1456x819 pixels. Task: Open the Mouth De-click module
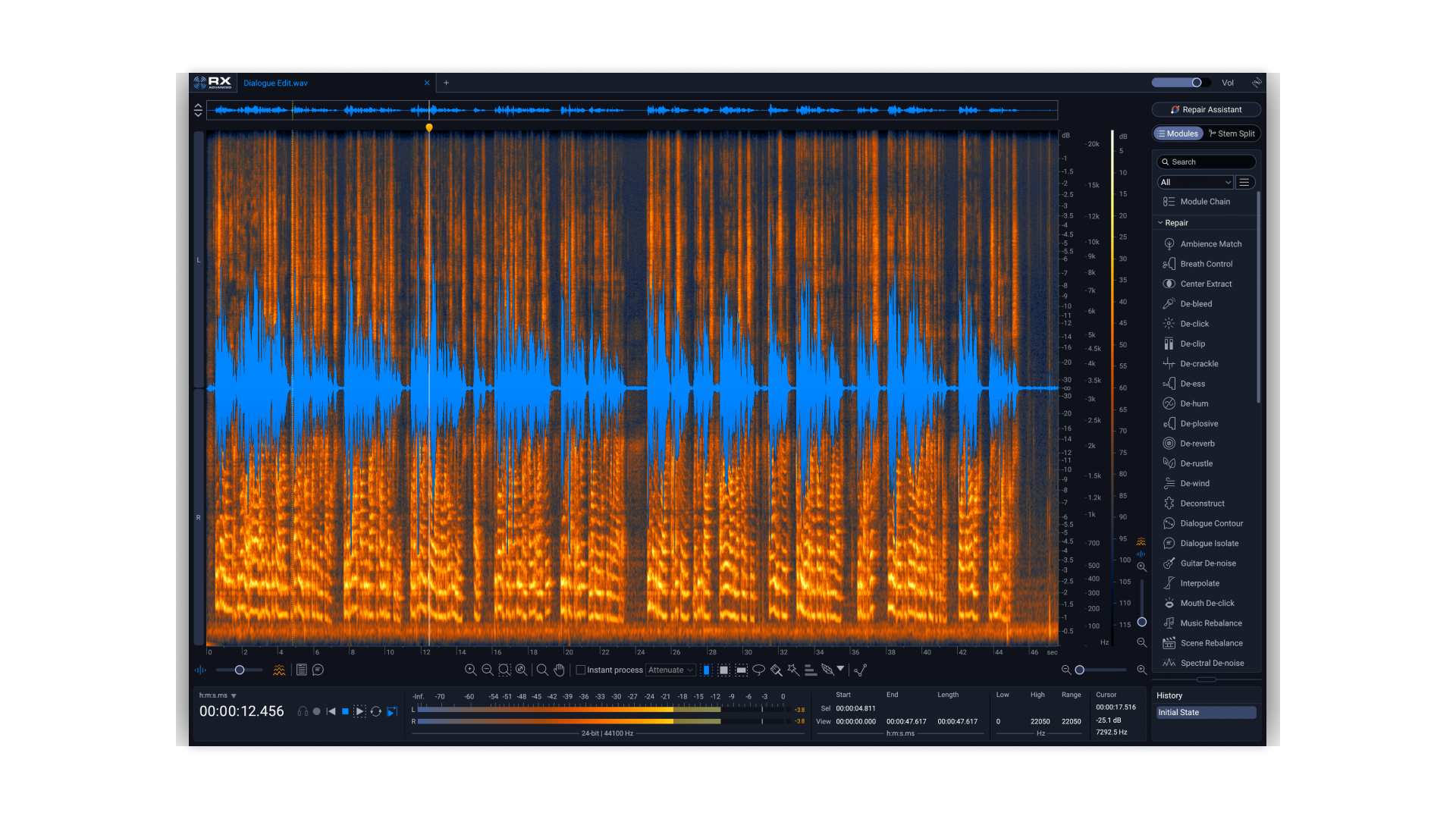point(1207,603)
